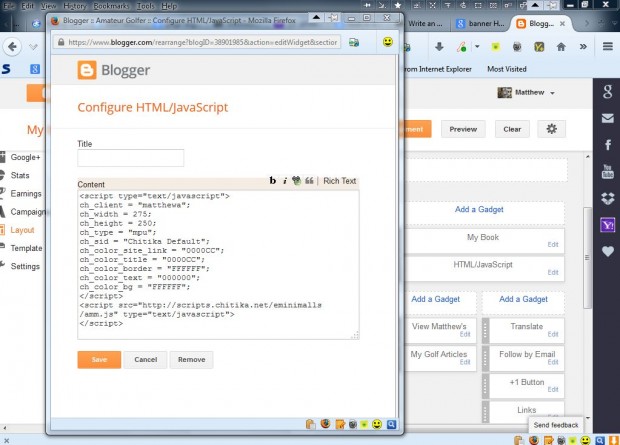Open the Dropbox sidebar icon
This screenshot has height=445, width=620.
click(608, 198)
